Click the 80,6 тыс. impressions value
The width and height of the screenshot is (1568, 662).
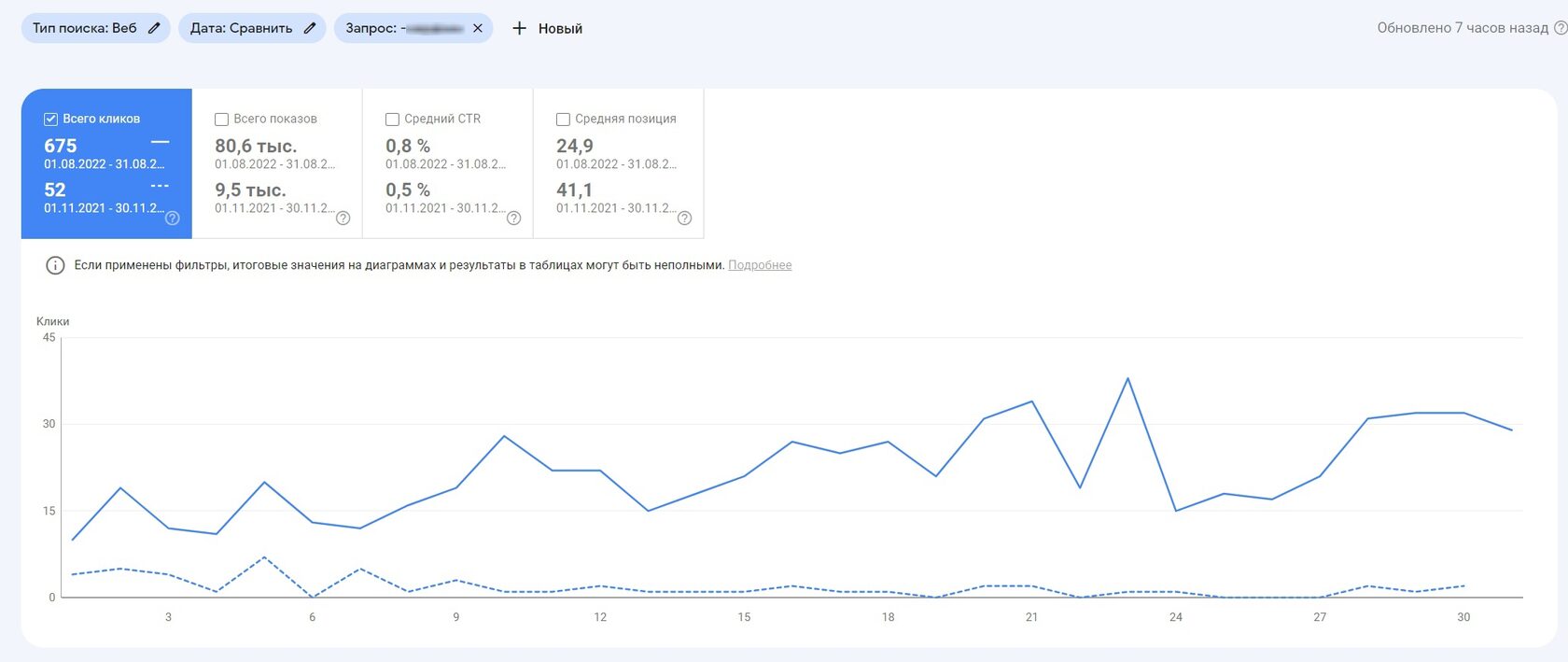click(256, 146)
